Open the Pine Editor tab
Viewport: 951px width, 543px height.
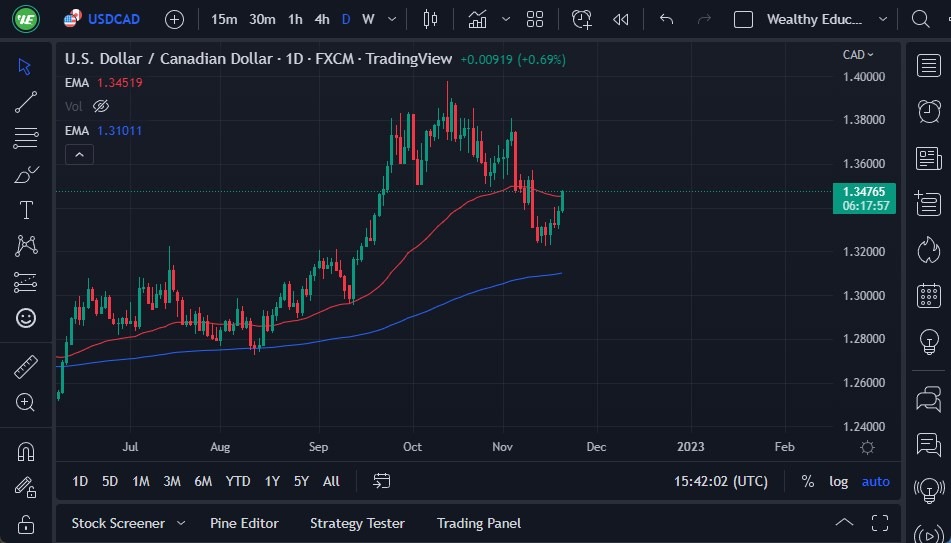[x=244, y=523]
